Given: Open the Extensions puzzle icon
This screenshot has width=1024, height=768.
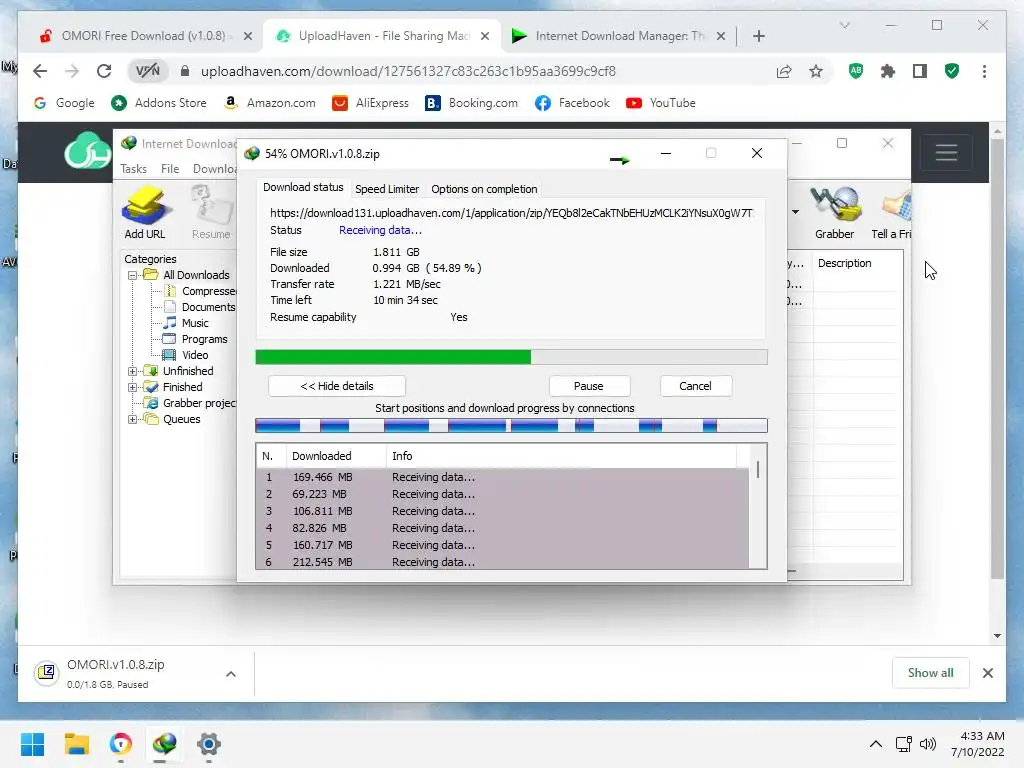Looking at the screenshot, I should tap(888, 71).
